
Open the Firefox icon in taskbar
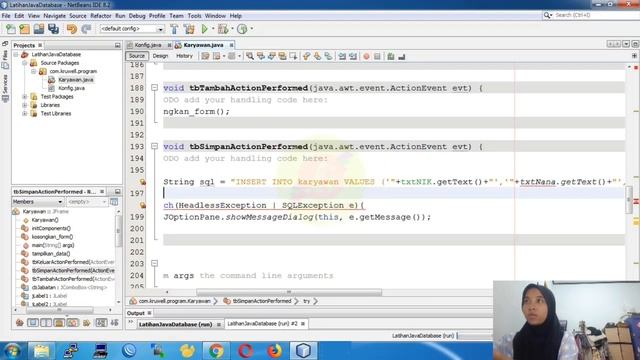pyautogui.click(x=275, y=351)
